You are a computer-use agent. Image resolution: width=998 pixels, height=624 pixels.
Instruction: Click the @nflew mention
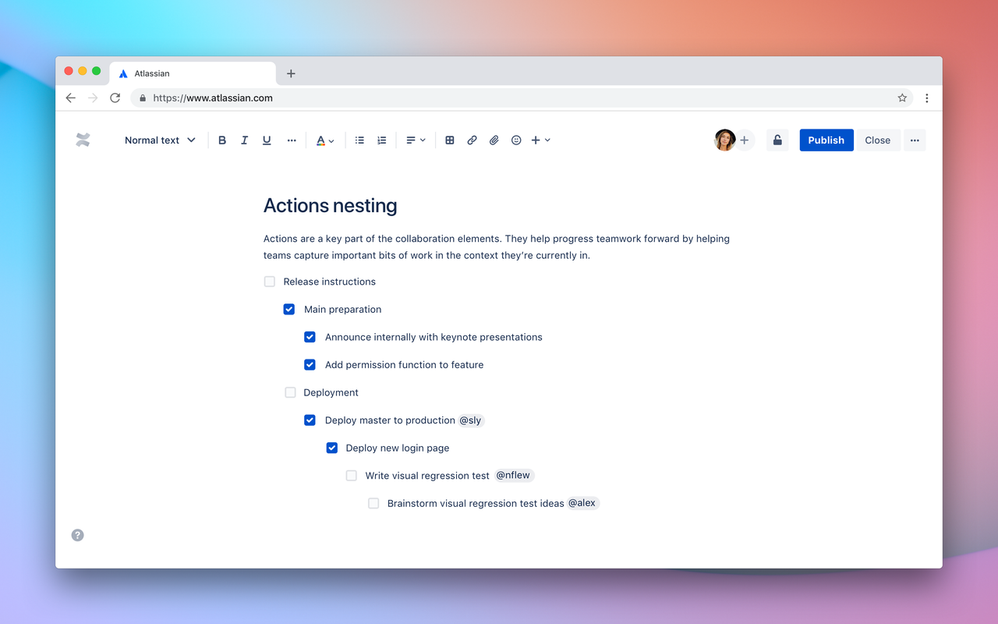click(x=513, y=475)
